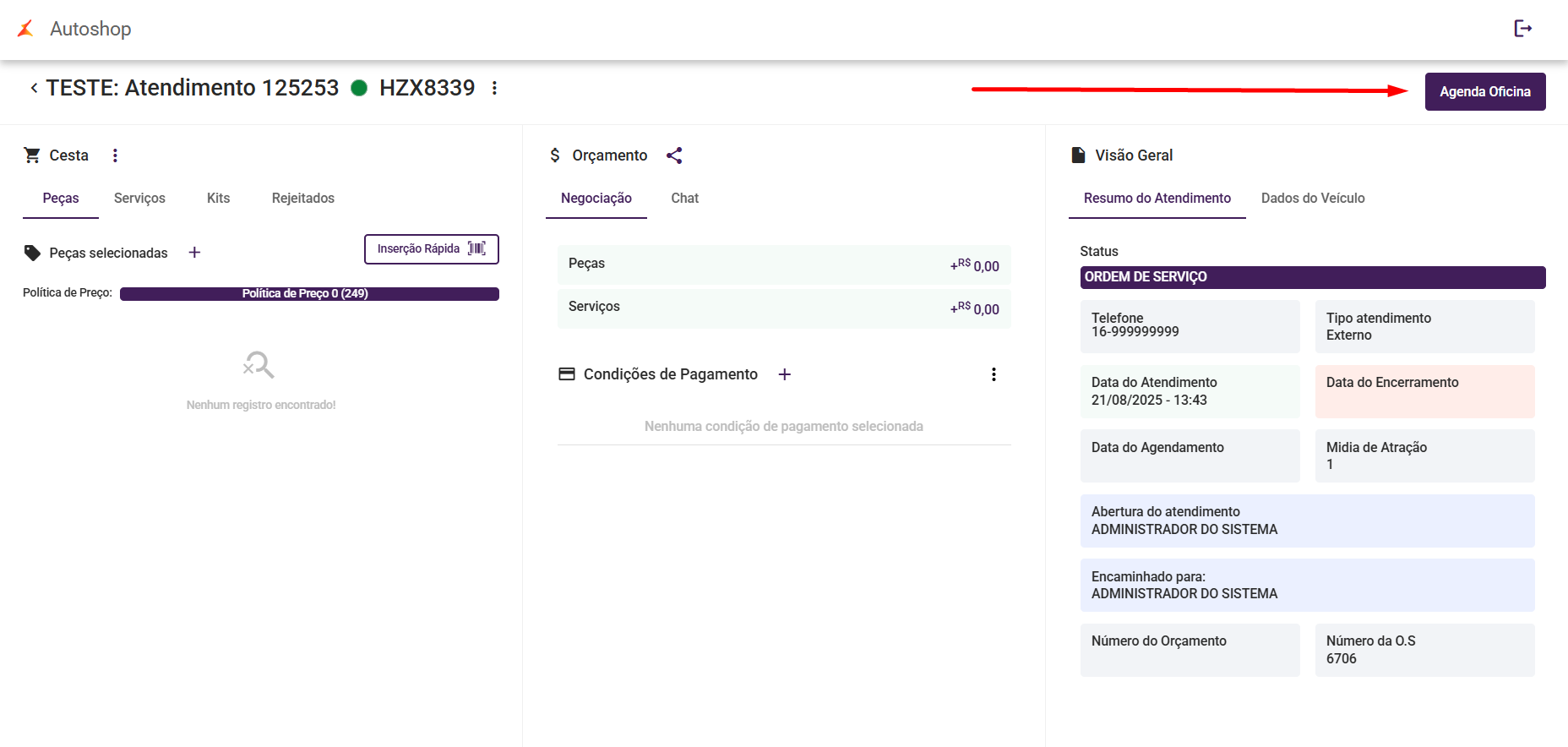This screenshot has width=1568, height=747.
Task: Click the shopping cart Cesta icon
Action: tap(32, 155)
